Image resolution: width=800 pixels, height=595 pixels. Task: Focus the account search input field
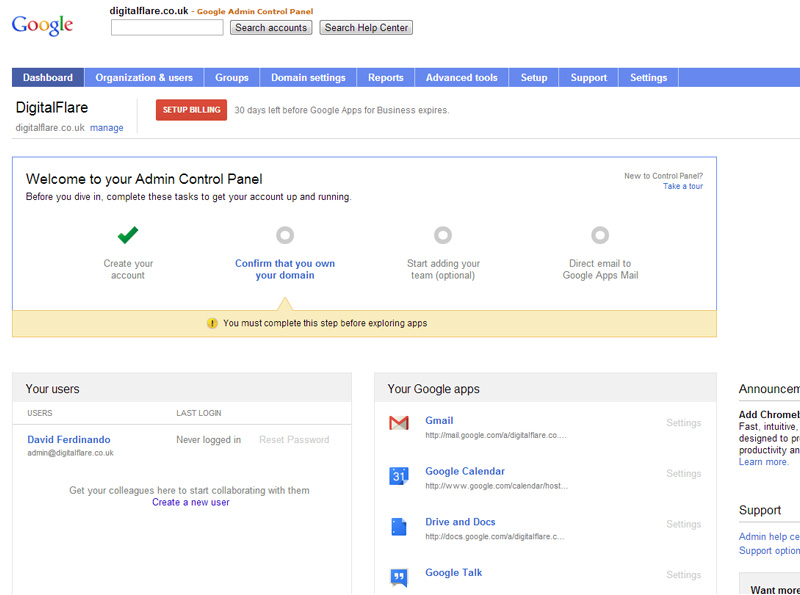click(167, 28)
